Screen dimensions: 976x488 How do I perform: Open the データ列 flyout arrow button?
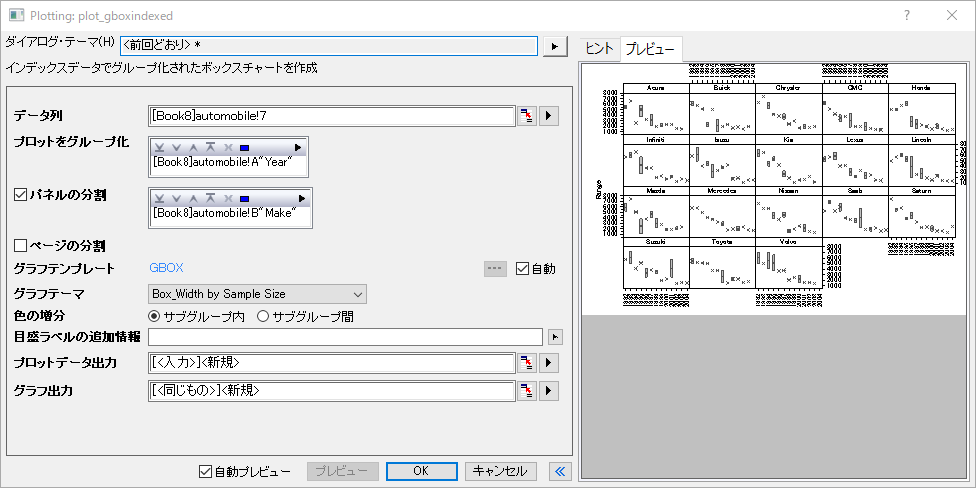549,116
